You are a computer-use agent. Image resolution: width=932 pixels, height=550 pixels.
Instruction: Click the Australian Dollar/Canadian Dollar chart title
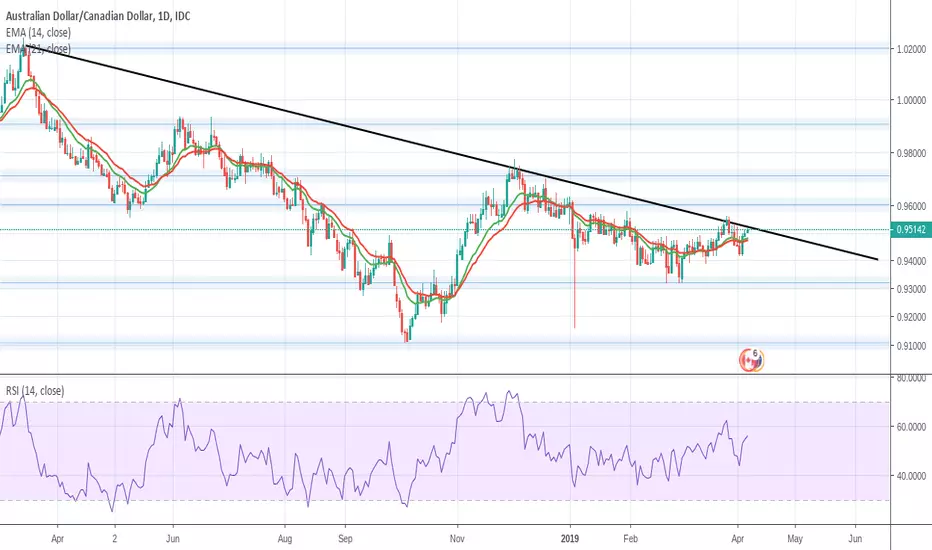[x=98, y=16]
